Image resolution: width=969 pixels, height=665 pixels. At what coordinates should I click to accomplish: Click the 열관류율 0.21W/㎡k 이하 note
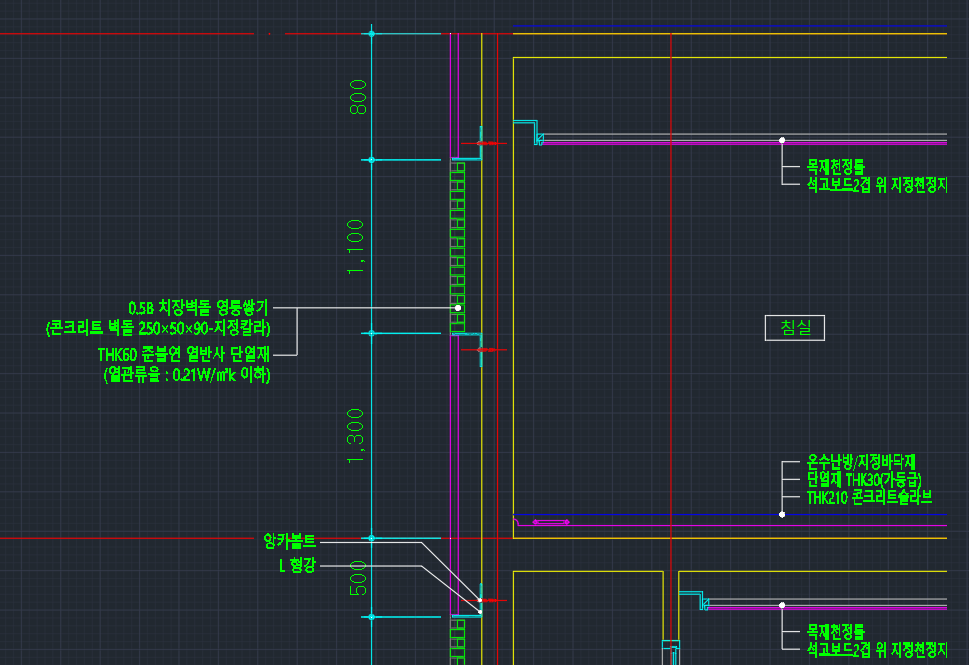(x=186, y=375)
